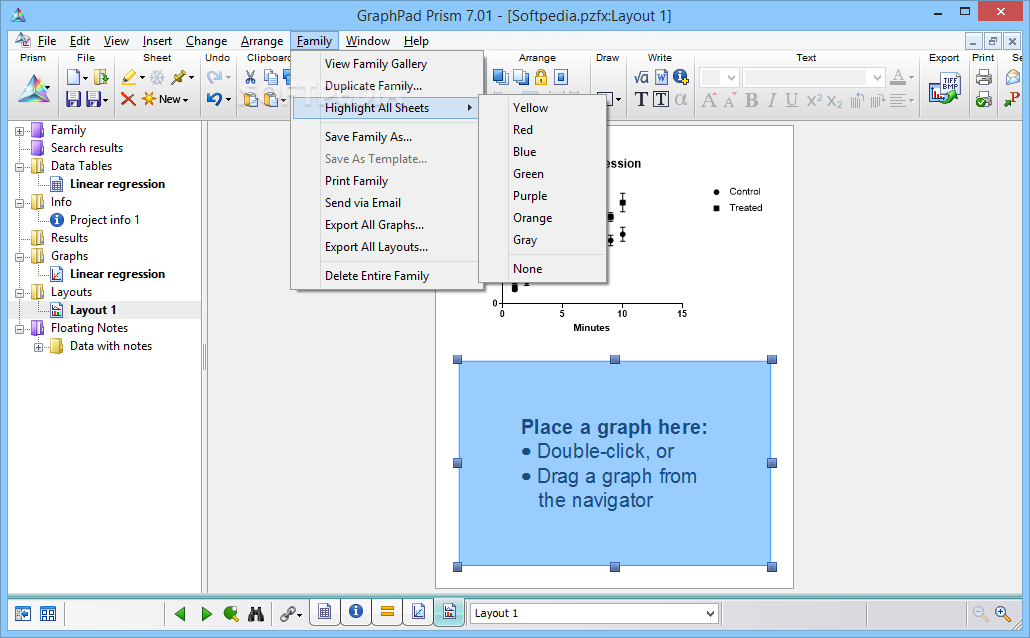Collapse the Layouts folder

coord(20,293)
